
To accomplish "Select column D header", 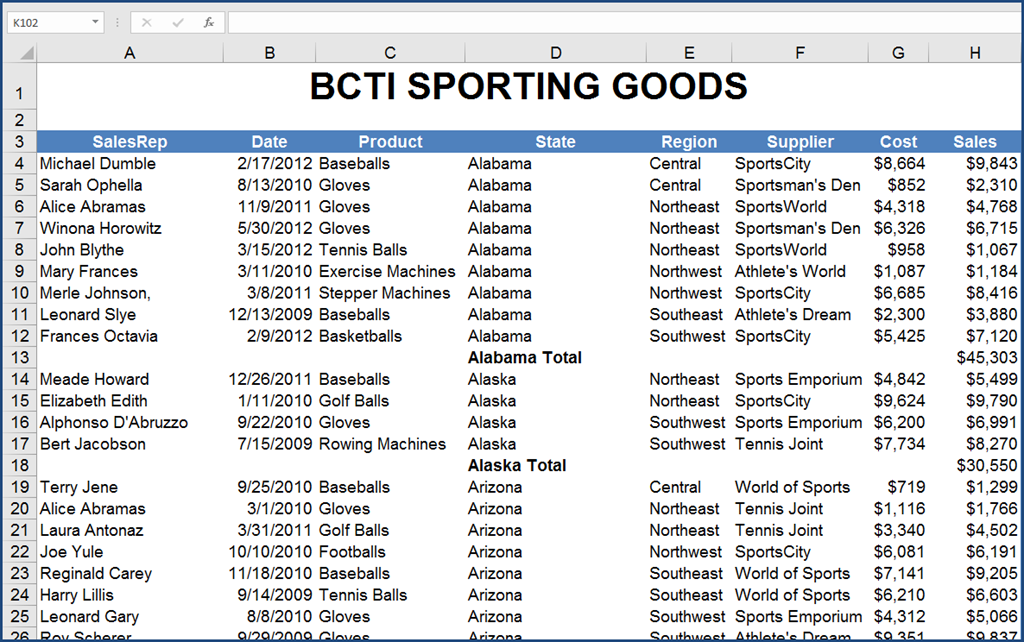I will tap(555, 54).
